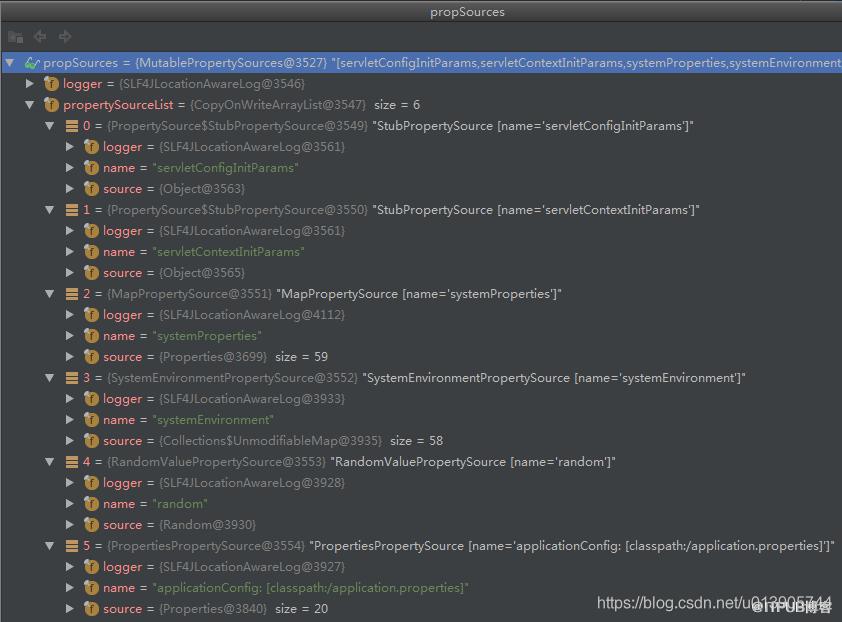Click the list element icon for entry 3

pyautogui.click(x=71, y=378)
